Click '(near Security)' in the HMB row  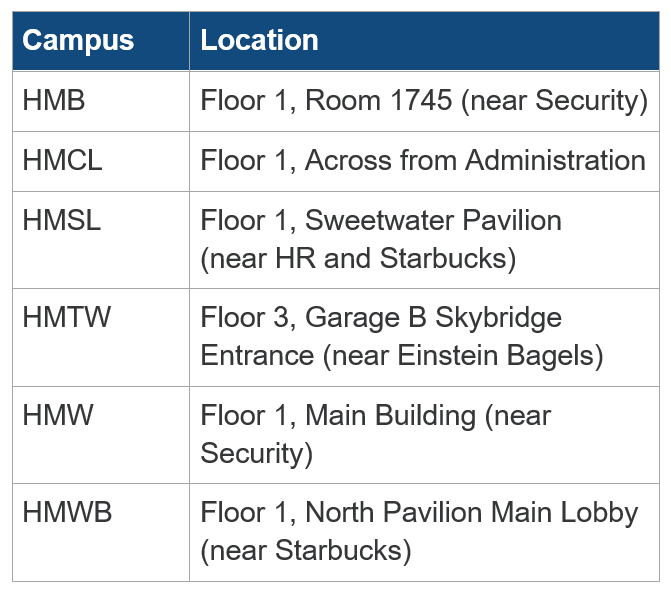pyautogui.click(x=553, y=100)
